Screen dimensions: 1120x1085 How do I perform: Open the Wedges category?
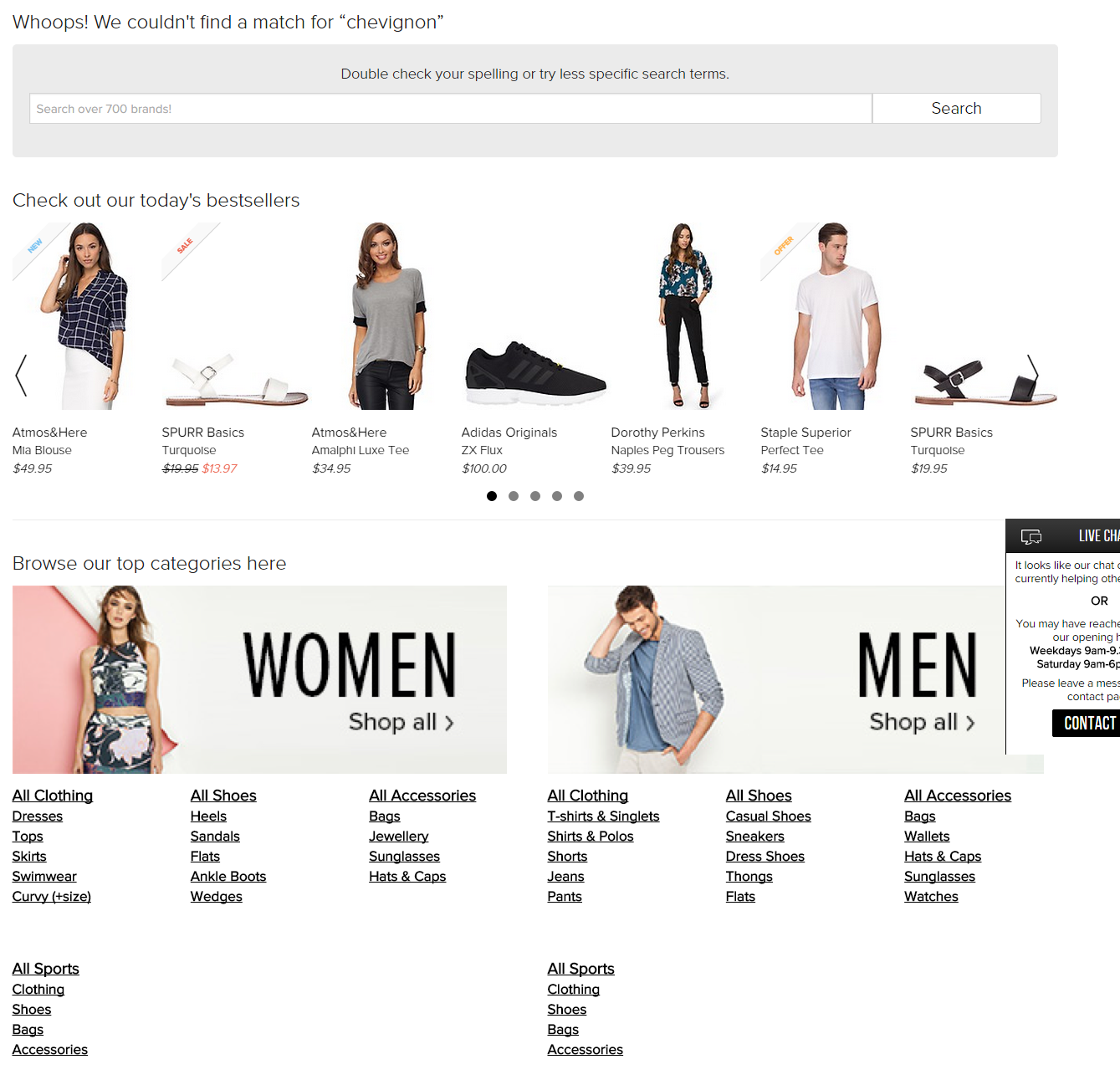217,897
